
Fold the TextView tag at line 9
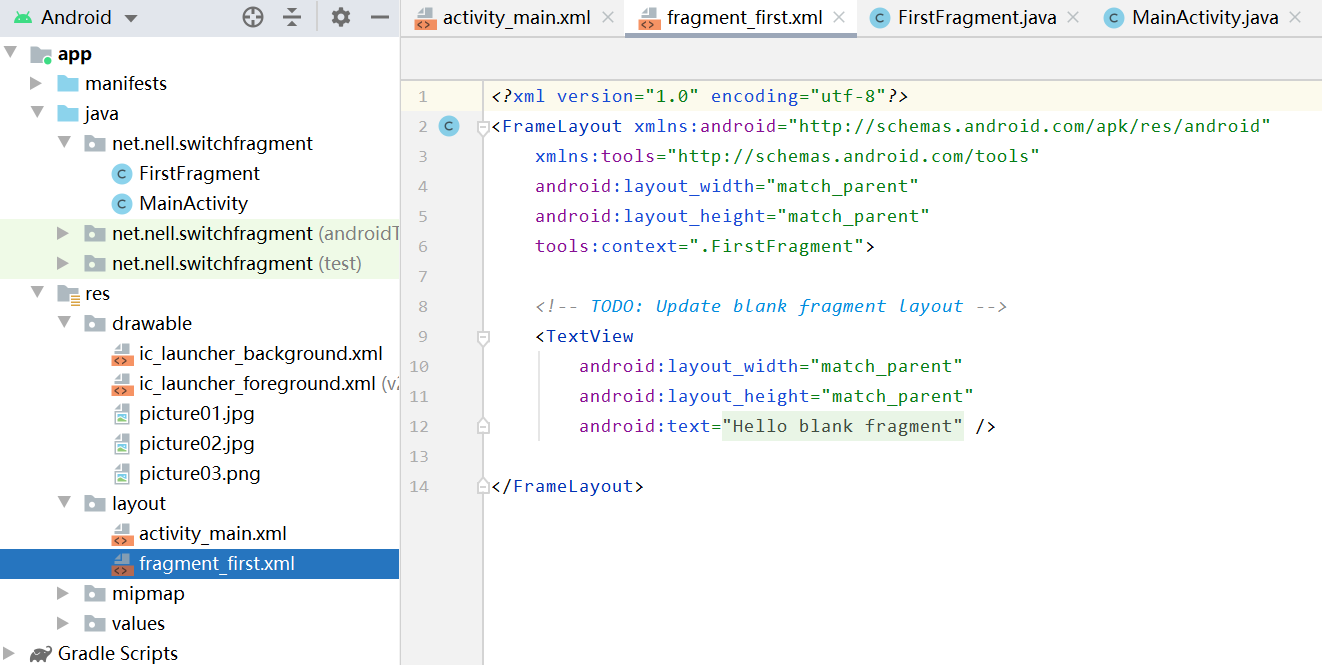pyautogui.click(x=483, y=338)
